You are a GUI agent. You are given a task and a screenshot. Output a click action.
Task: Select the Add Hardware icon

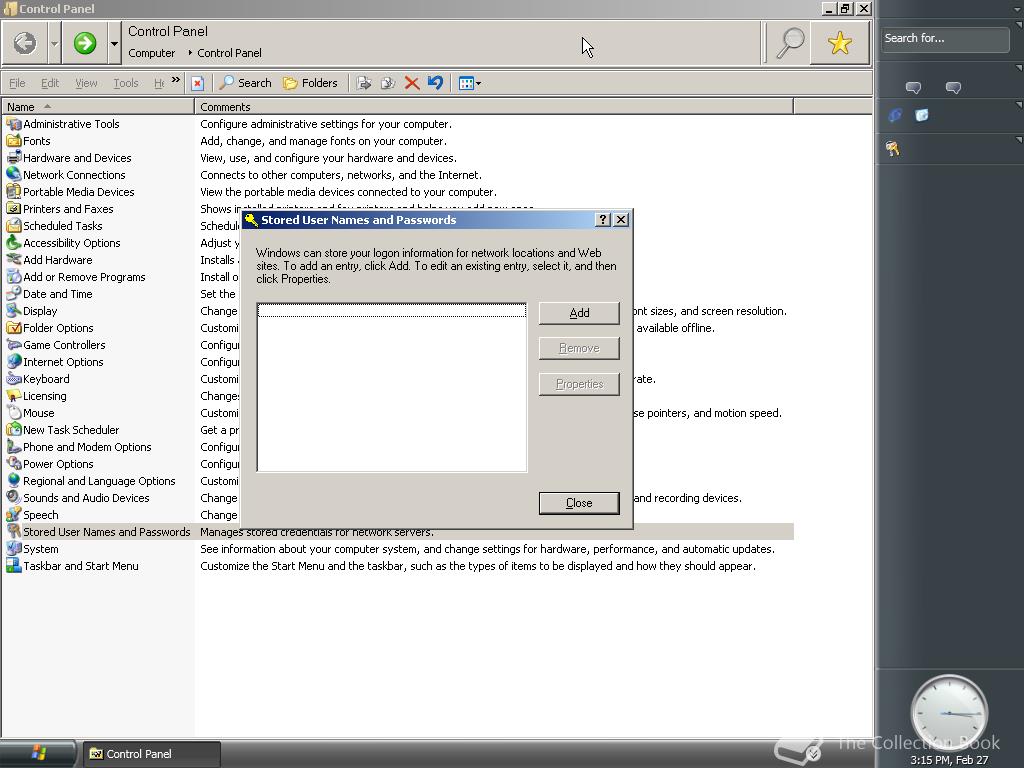(14, 259)
